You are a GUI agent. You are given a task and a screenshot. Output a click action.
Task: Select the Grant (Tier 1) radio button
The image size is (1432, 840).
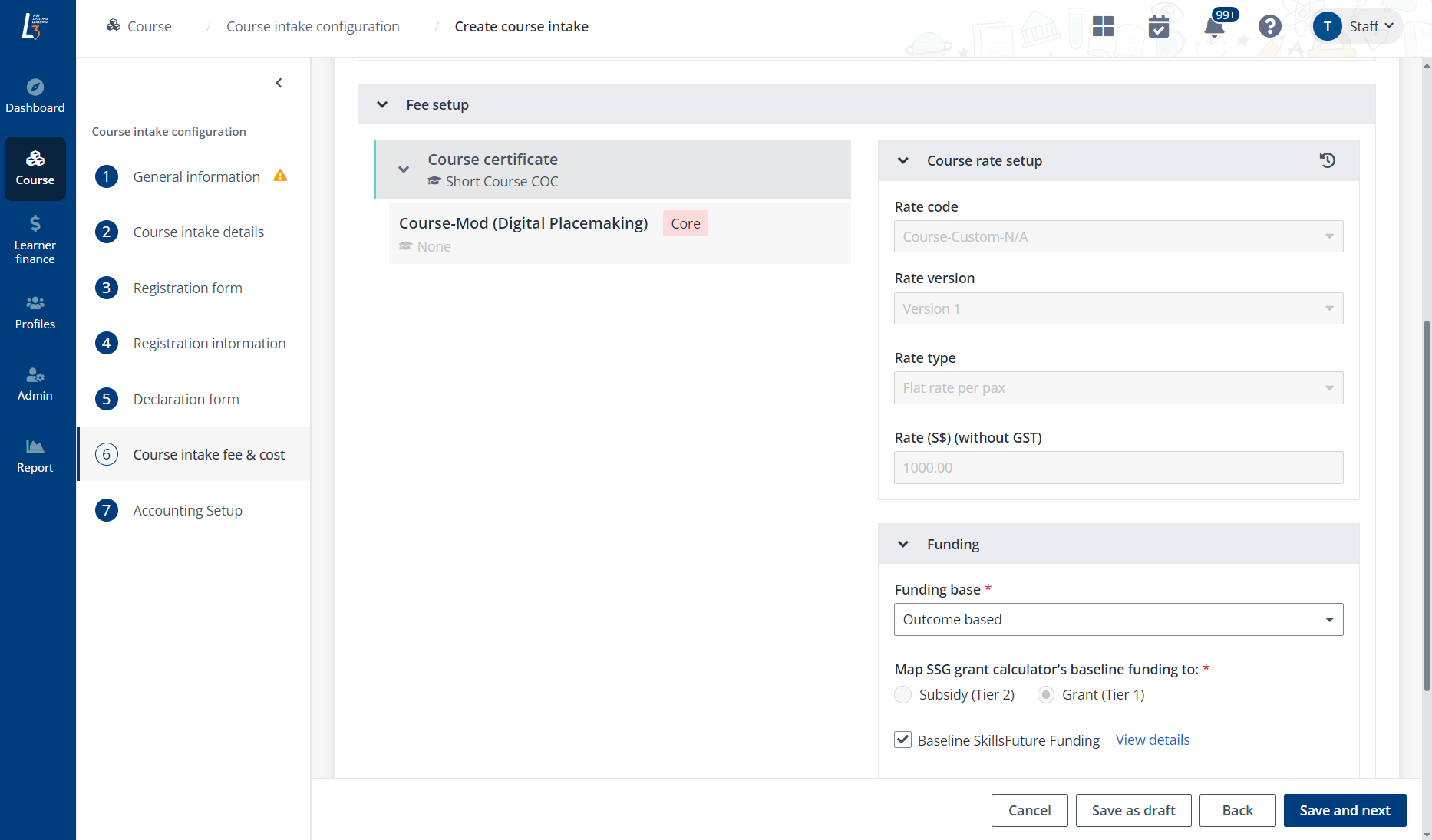(1046, 695)
